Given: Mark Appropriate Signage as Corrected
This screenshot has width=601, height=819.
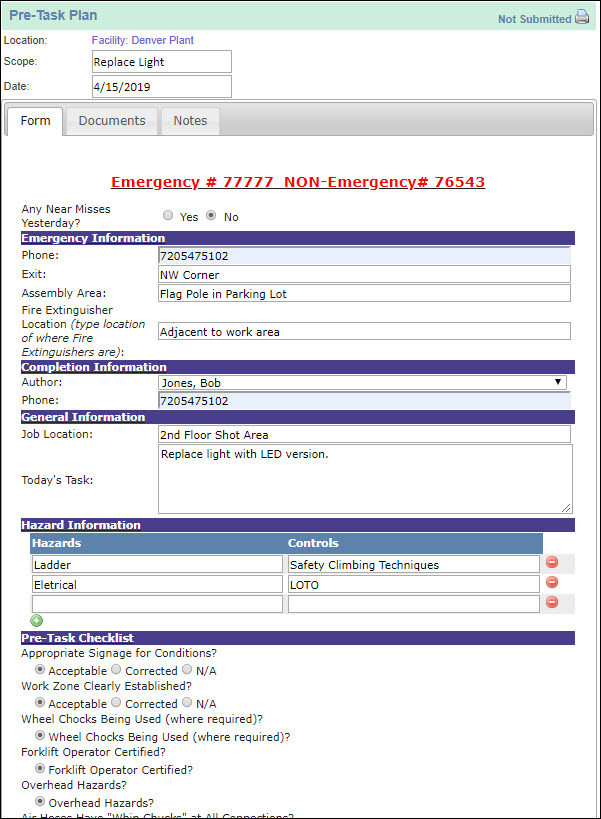Looking at the screenshot, I should pyautogui.click(x=116, y=670).
